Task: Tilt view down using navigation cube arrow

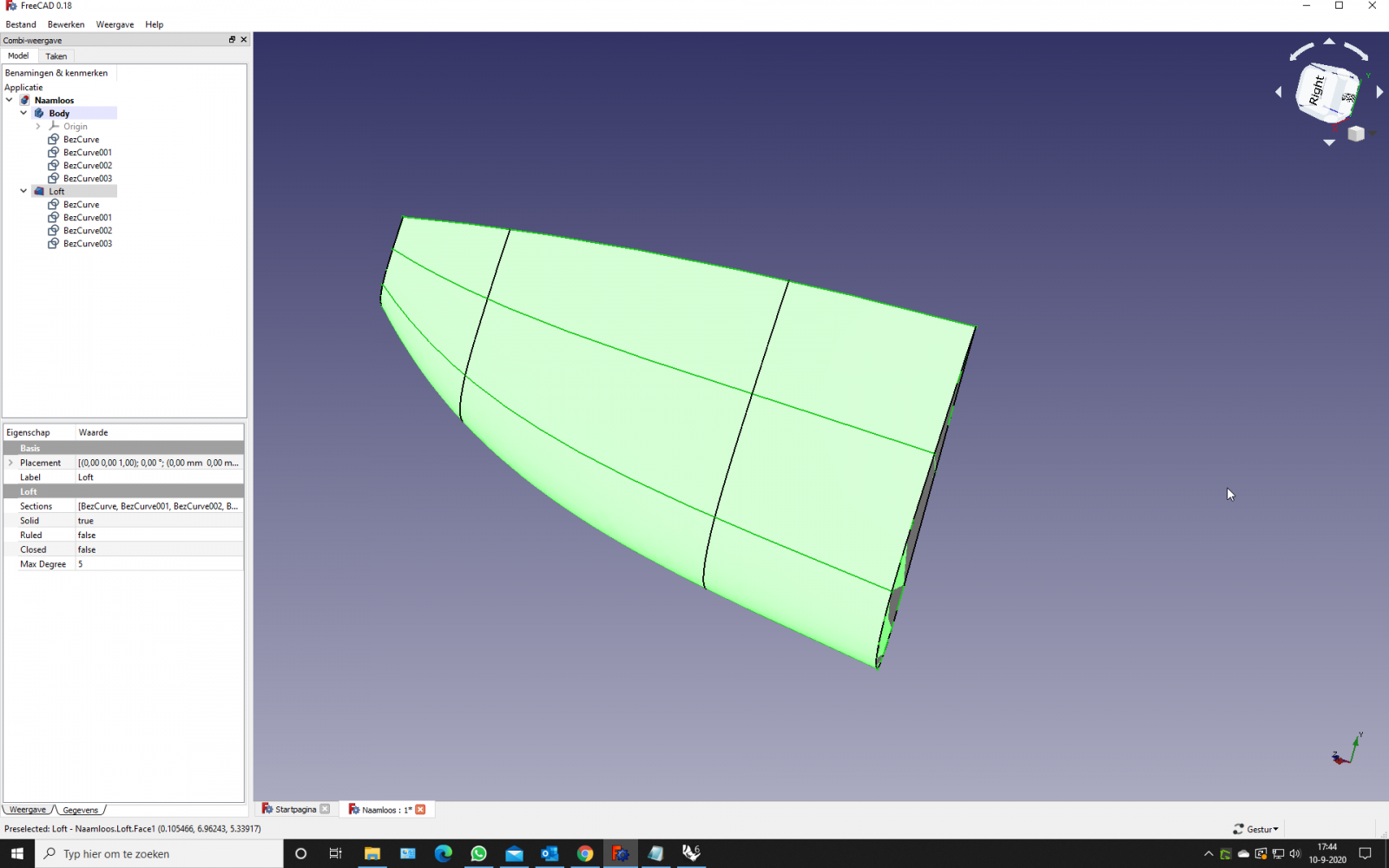Action: coord(1329,142)
